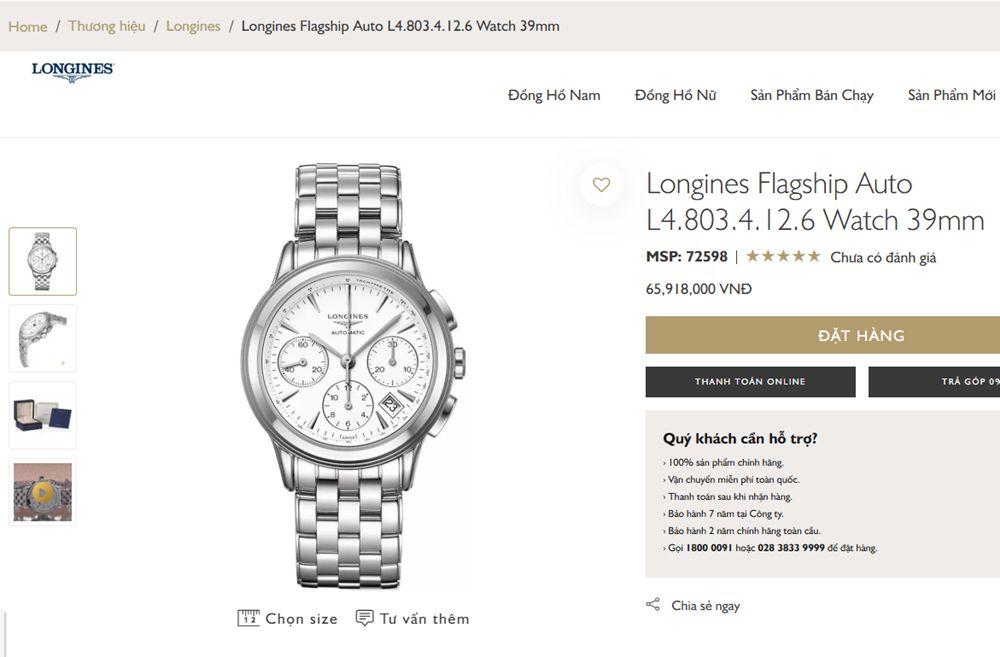The height and width of the screenshot is (657, 1000).
Task: Click the share icon beside Chia sẻ ngay
Action: tap(653, 605)
